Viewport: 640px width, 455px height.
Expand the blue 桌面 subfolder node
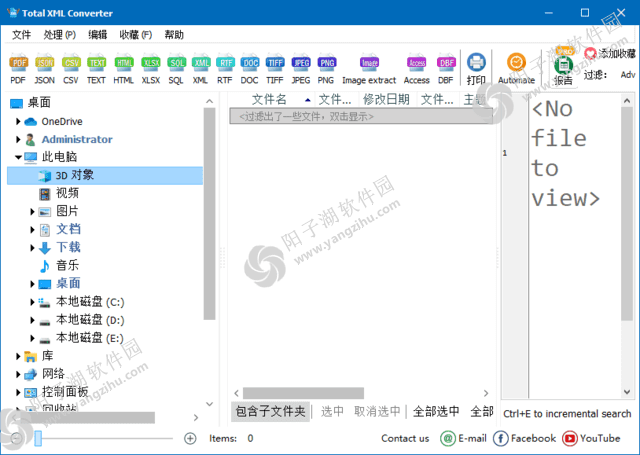(32, 284)
